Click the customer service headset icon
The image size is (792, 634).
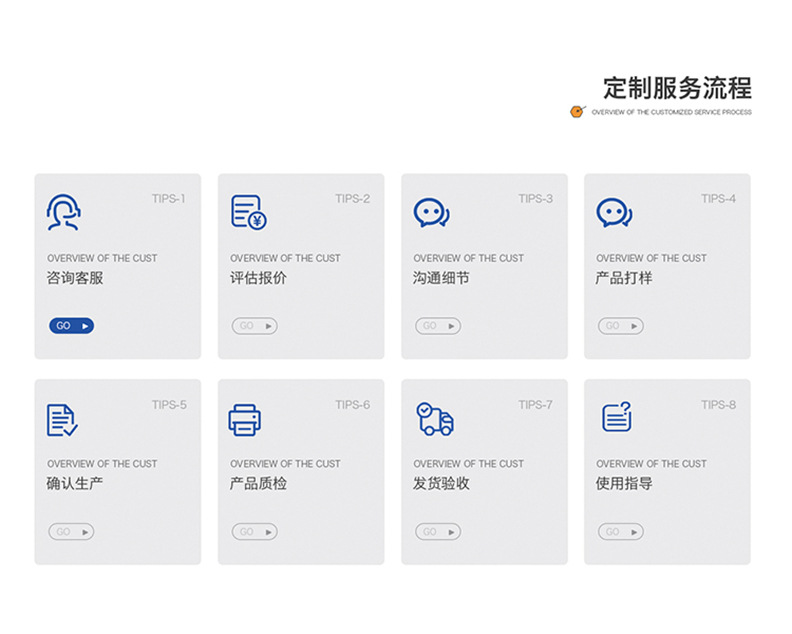(x=64, y=212)
